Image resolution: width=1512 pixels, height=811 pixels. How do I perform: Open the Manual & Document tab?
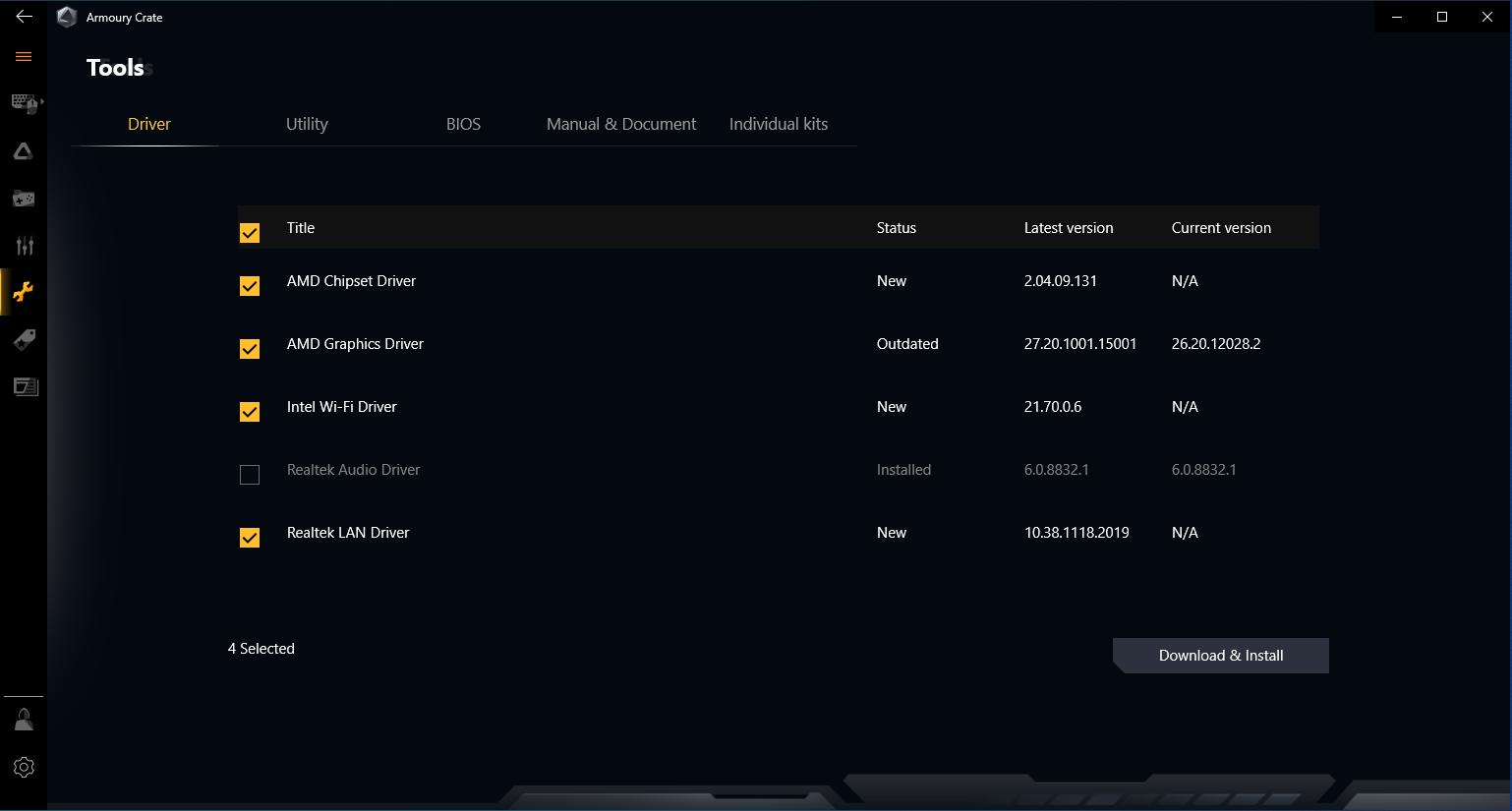(x=621, y=124)
